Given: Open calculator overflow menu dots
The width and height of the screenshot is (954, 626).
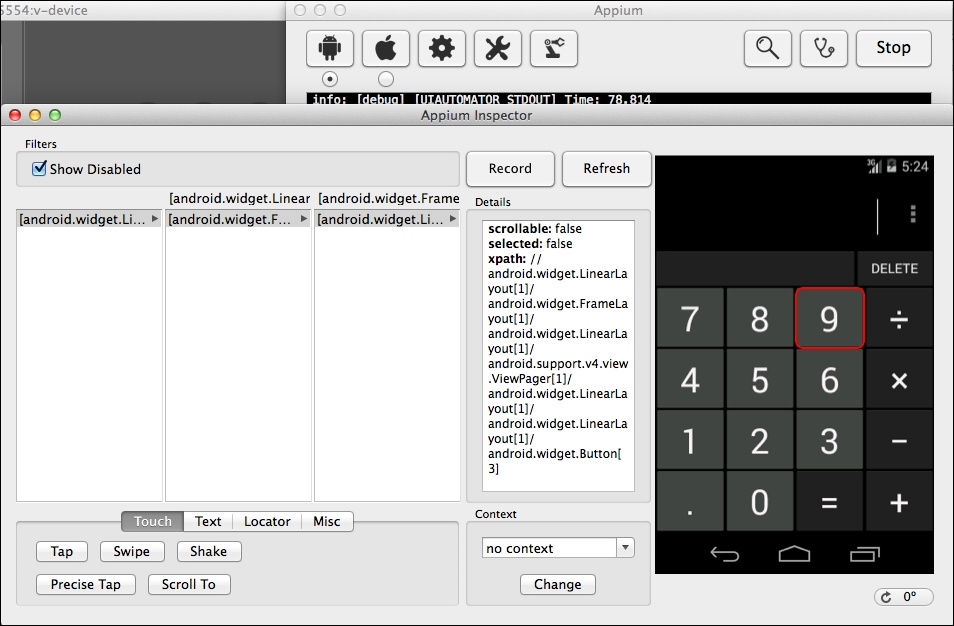Looking at the screenshot, I should click(x=913, y=214).
